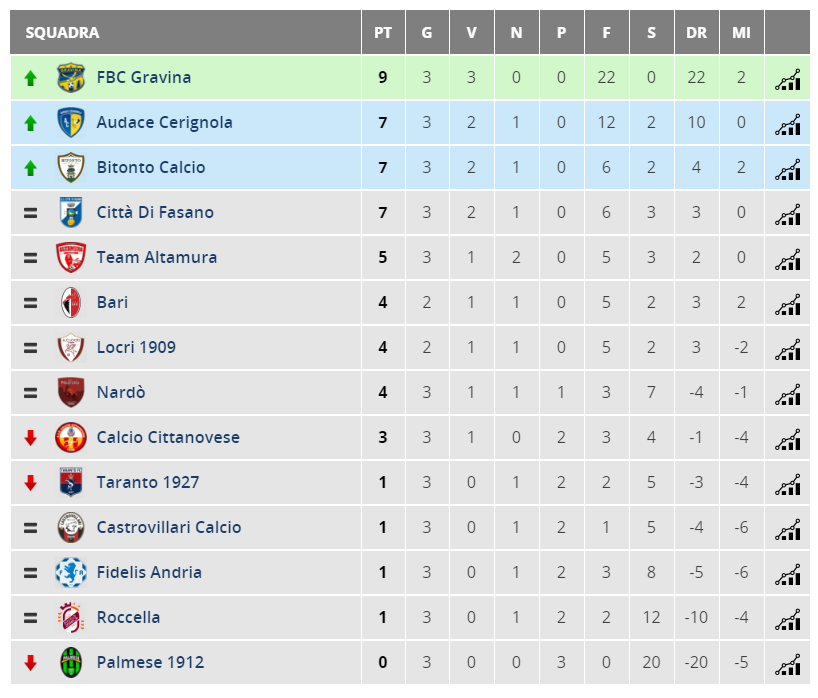The height and width of the screenshot is (698, 818).
Task: Sort the table by PT column header
Action: point(383,32)
